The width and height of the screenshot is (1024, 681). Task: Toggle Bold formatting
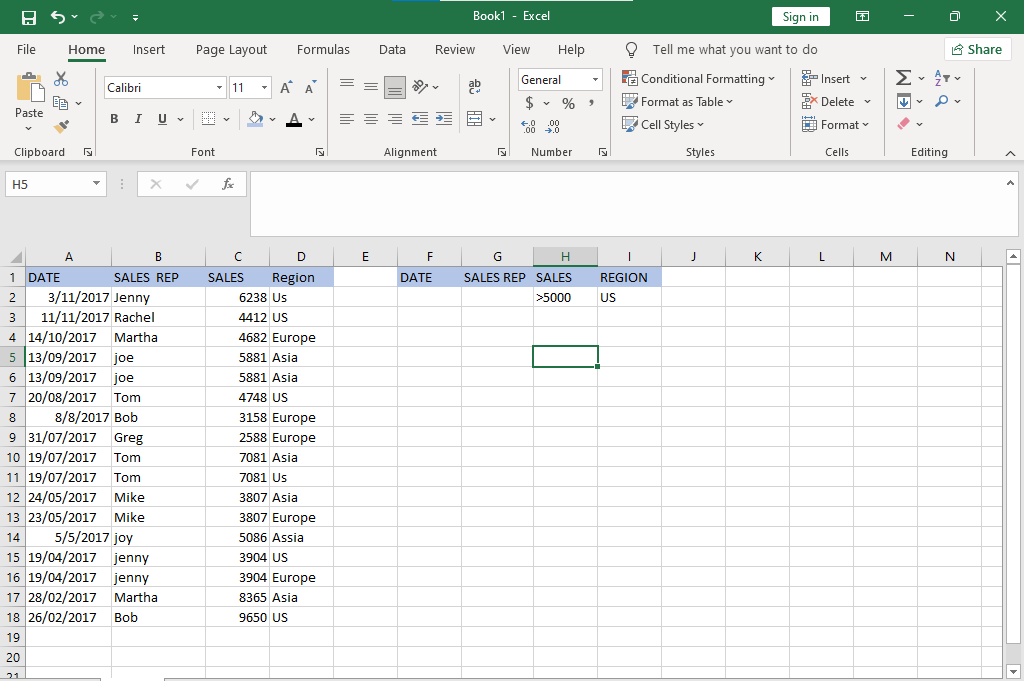[x=113, y=119]
